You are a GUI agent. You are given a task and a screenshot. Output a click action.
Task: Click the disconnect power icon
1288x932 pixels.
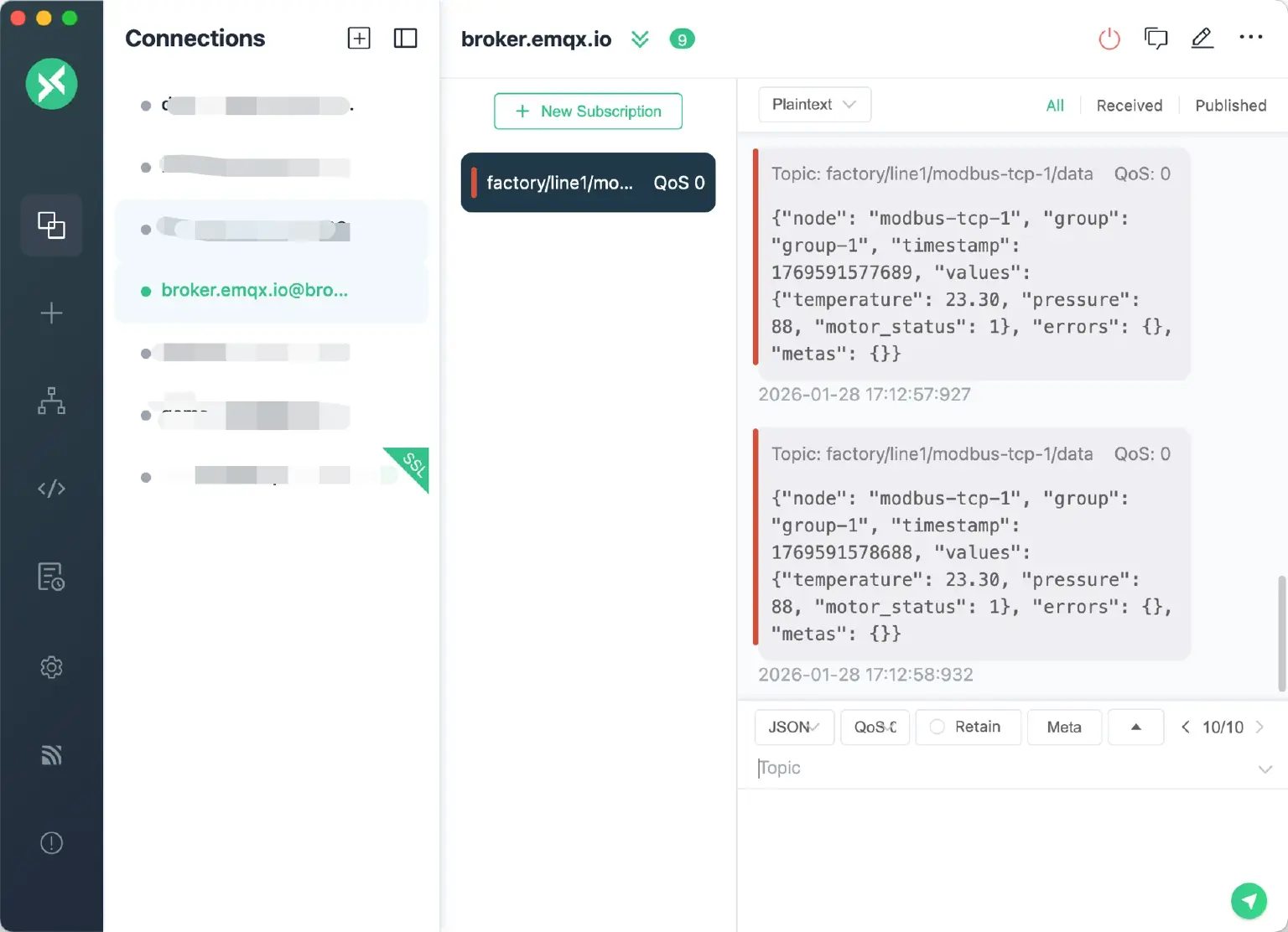[1109, 39]
